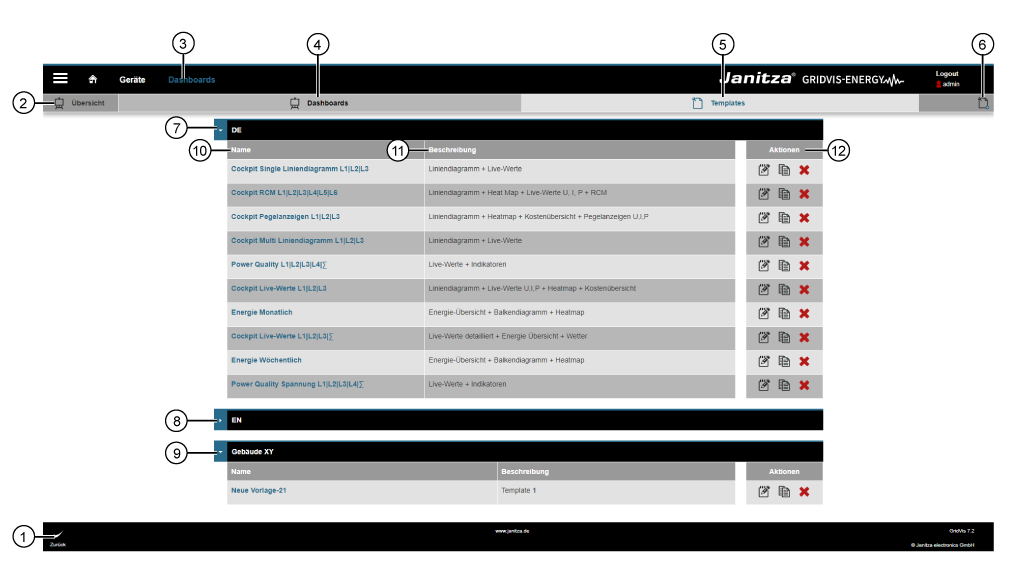Edit the Cockpit Single Liniendiagramm template
Viewport: 1024px width, 585px height.
click(764, 170)
